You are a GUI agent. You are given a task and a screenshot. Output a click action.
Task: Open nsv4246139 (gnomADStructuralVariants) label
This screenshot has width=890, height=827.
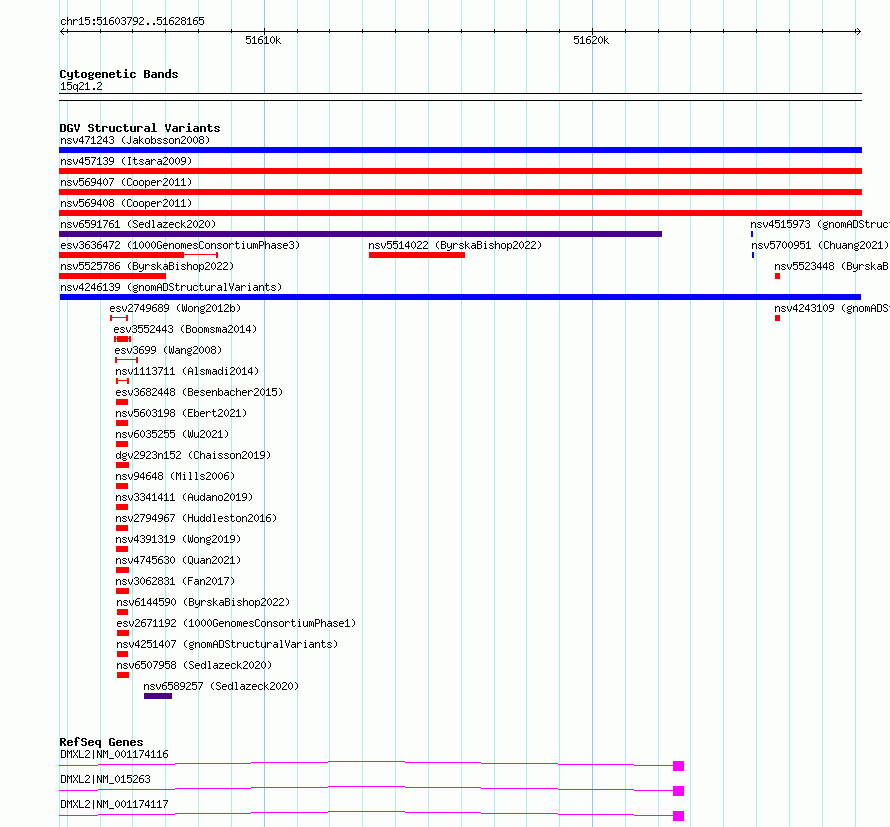(171, 287)
